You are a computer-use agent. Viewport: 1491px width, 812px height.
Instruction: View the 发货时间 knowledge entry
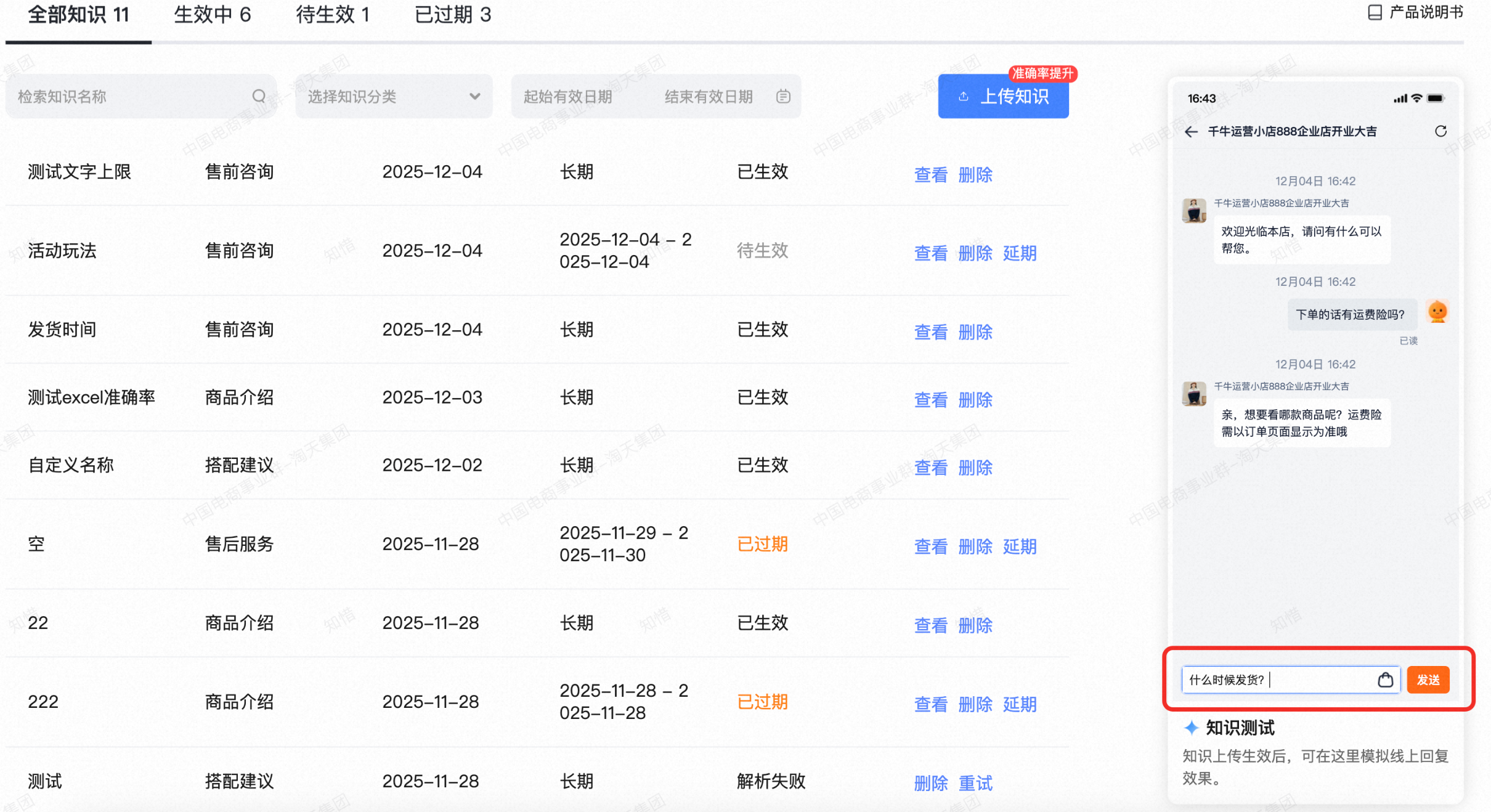[x=930, y=331]
